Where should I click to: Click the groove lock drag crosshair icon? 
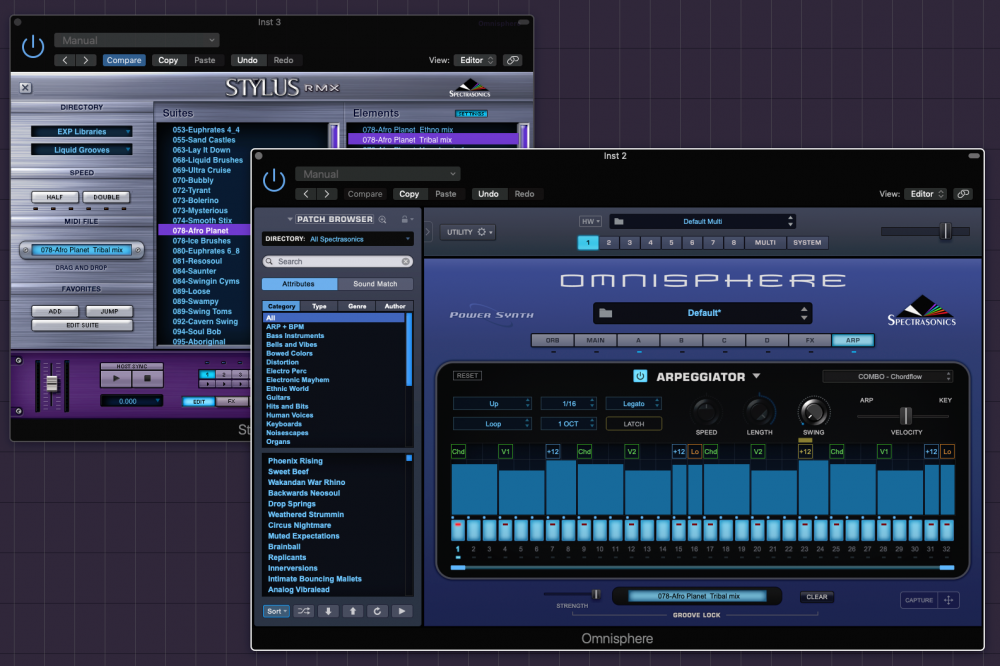click(x=948, y=600)
